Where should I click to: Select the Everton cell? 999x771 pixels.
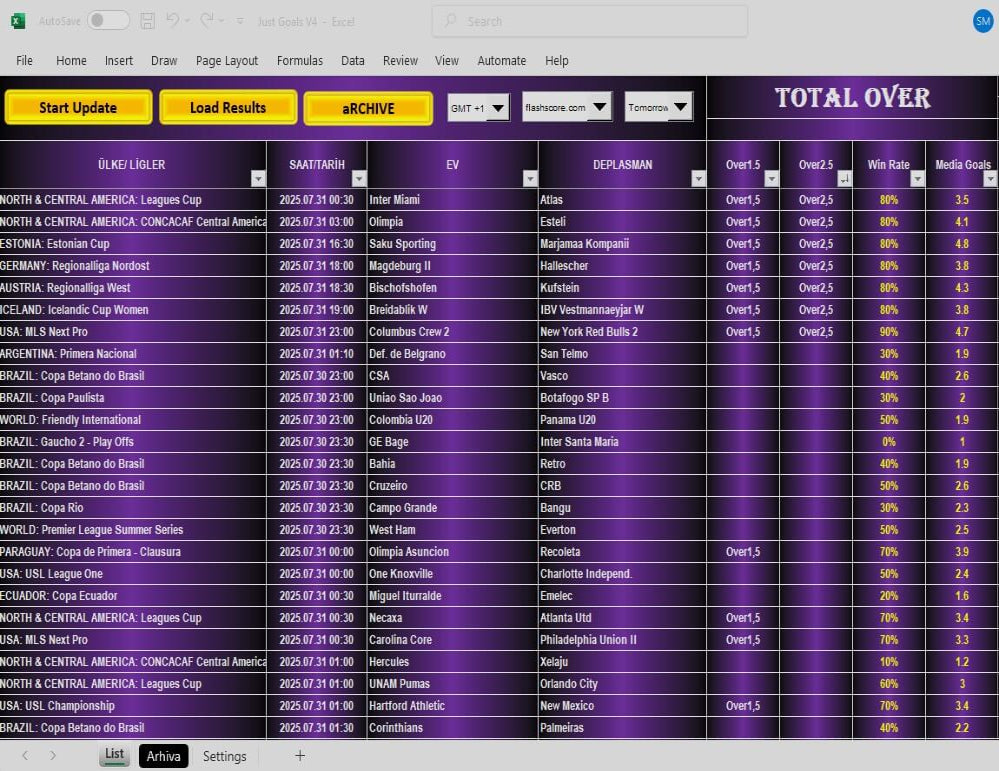point(622,530)
